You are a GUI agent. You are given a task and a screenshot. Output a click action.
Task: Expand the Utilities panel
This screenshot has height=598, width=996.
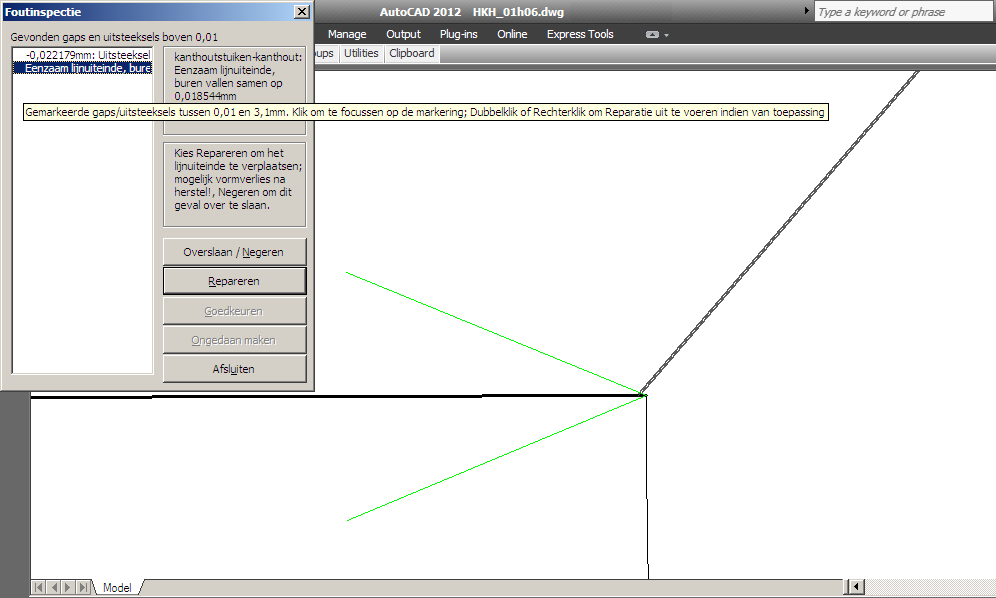tap(361, 53)
